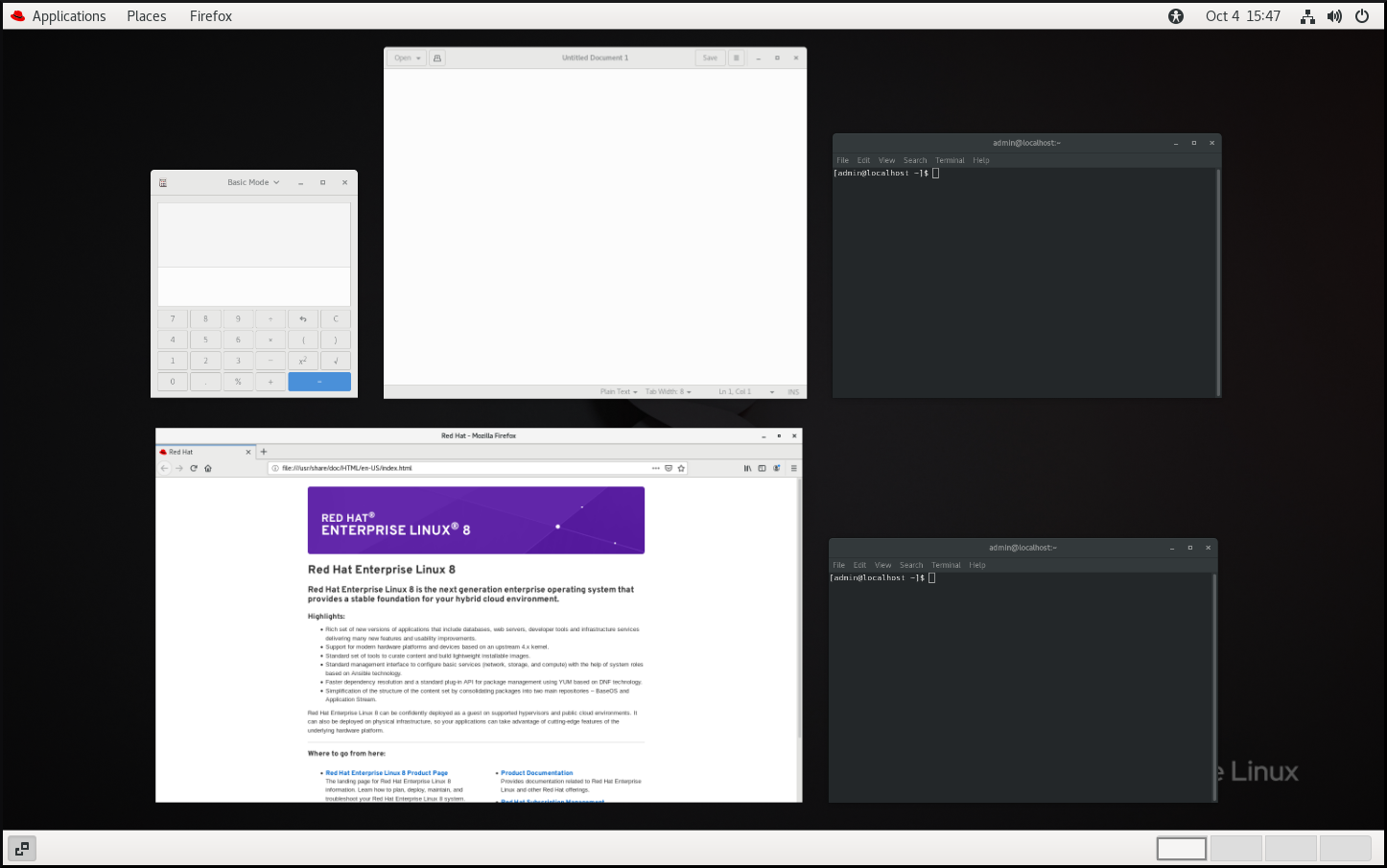Click the blue equals button in Calculator
The height and width of the screenshot is (868, 1387).
(319, 382)
